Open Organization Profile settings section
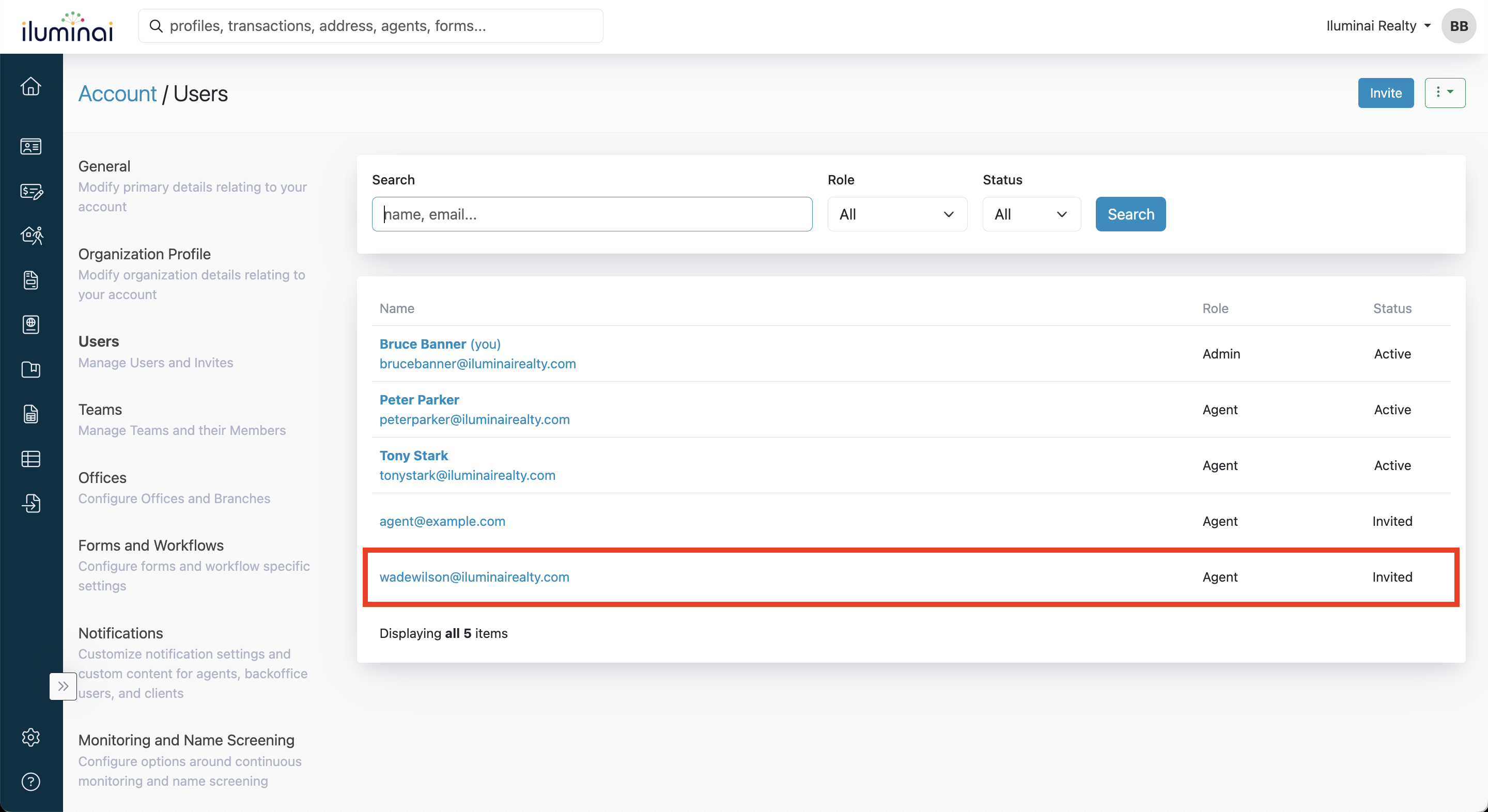1488x812 pixels. coord(145,254)
